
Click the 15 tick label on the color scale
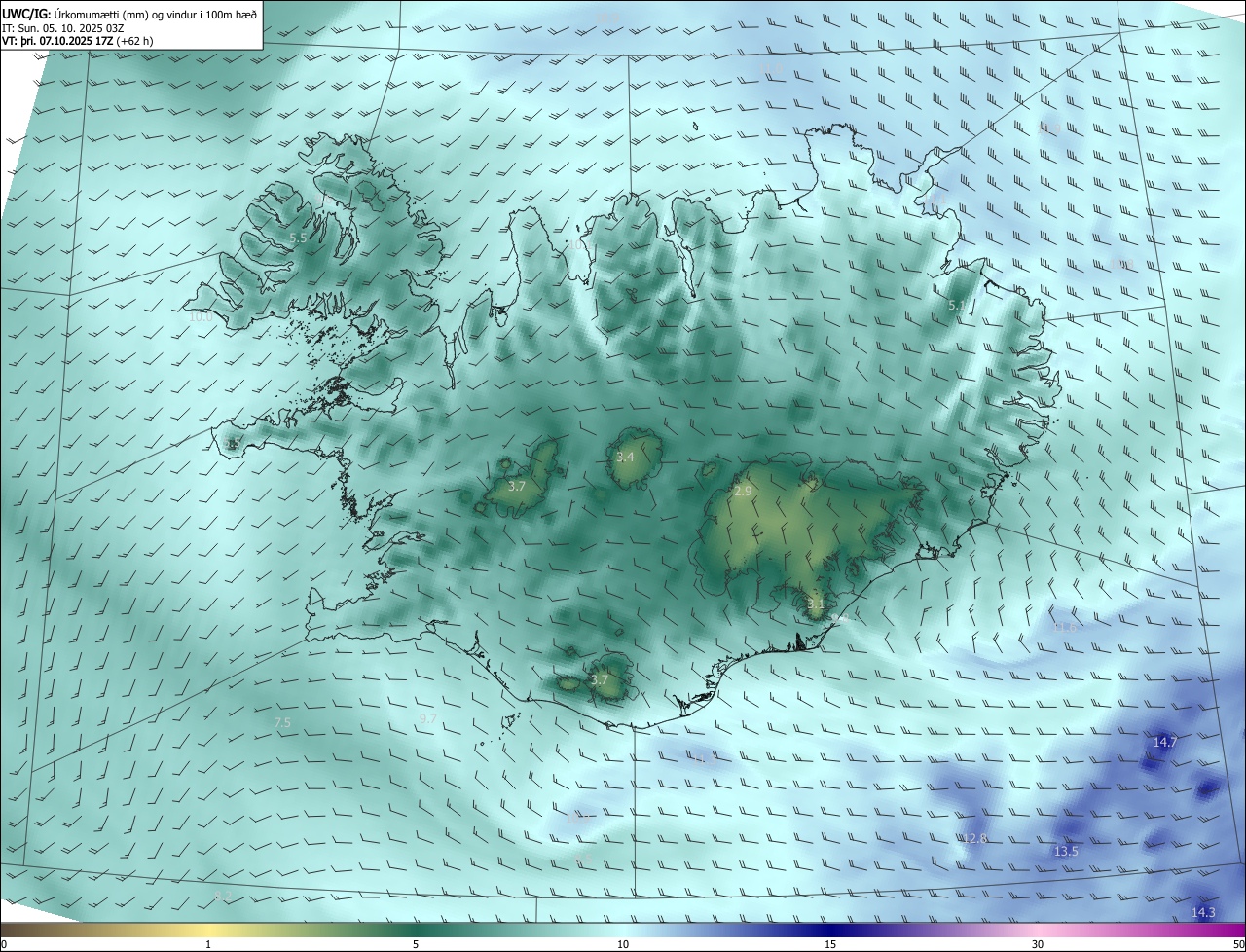[x=830, y=944]
